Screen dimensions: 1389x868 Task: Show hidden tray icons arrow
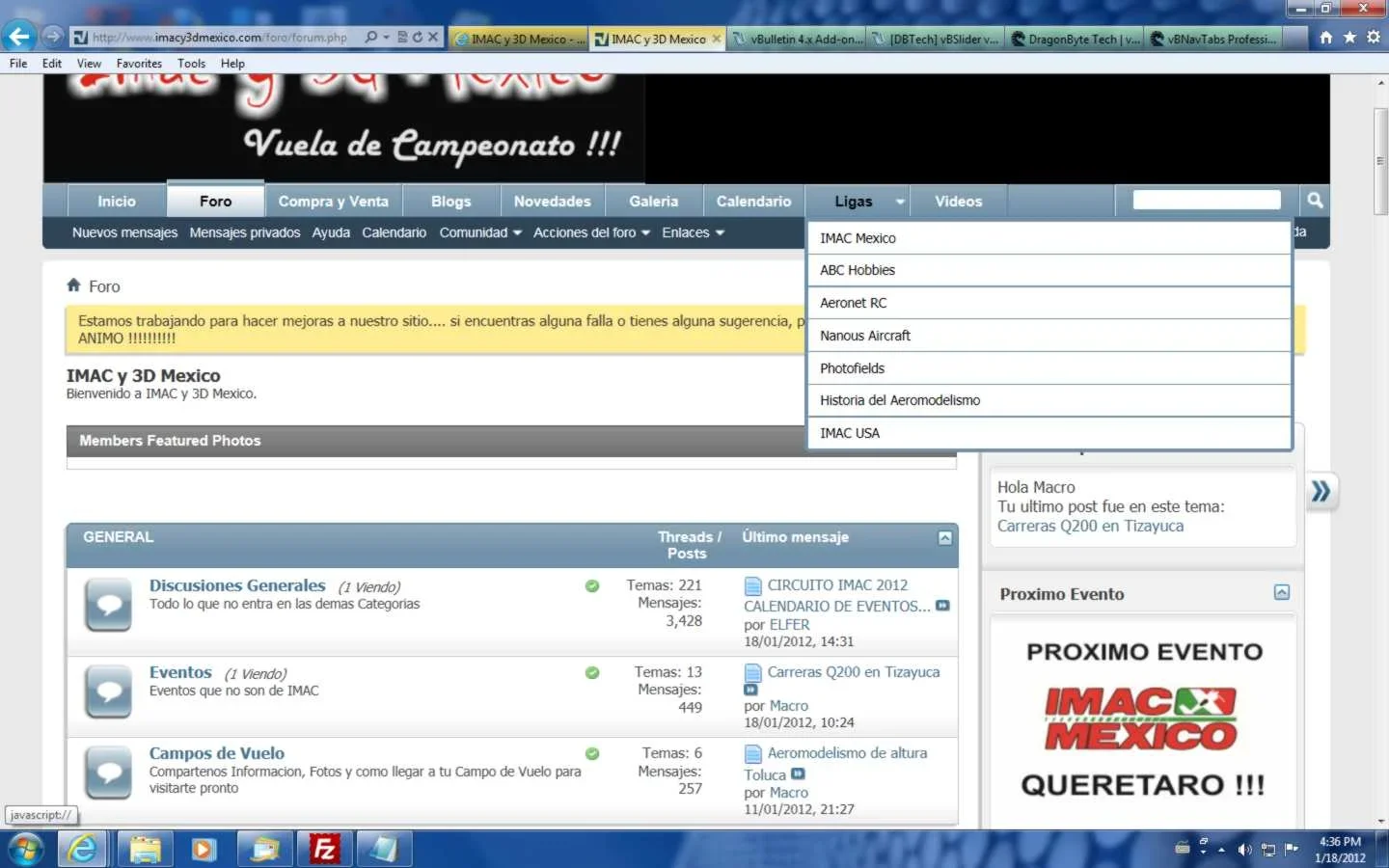point(1222,850)
